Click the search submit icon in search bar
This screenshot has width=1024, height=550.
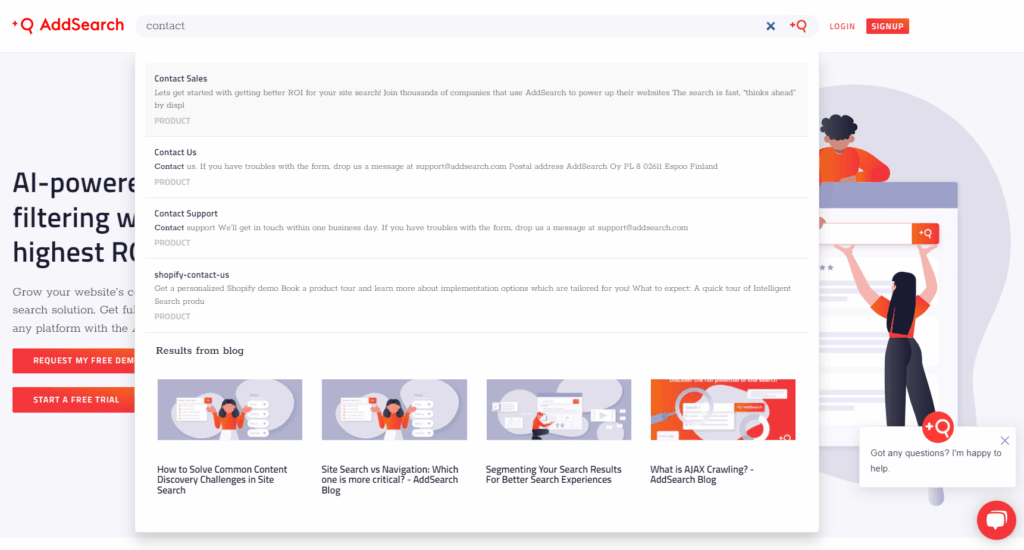point(798,26)
